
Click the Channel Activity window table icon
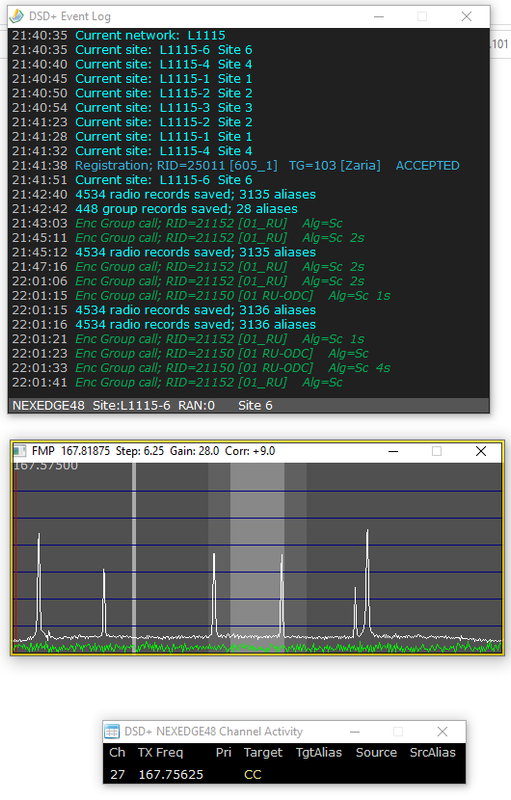point(112,732)
